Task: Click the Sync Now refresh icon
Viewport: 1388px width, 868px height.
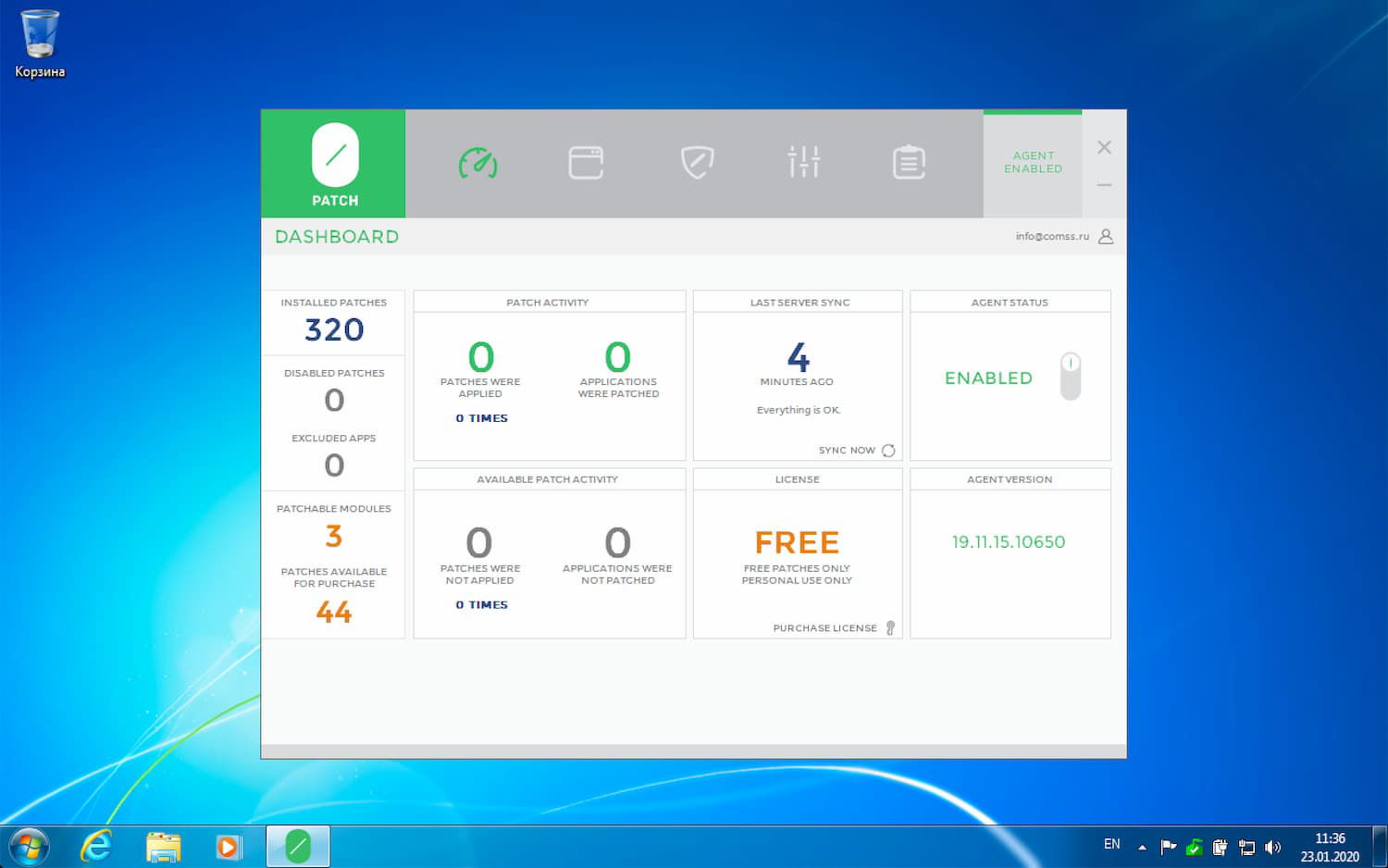Action: tap(888, 451)
